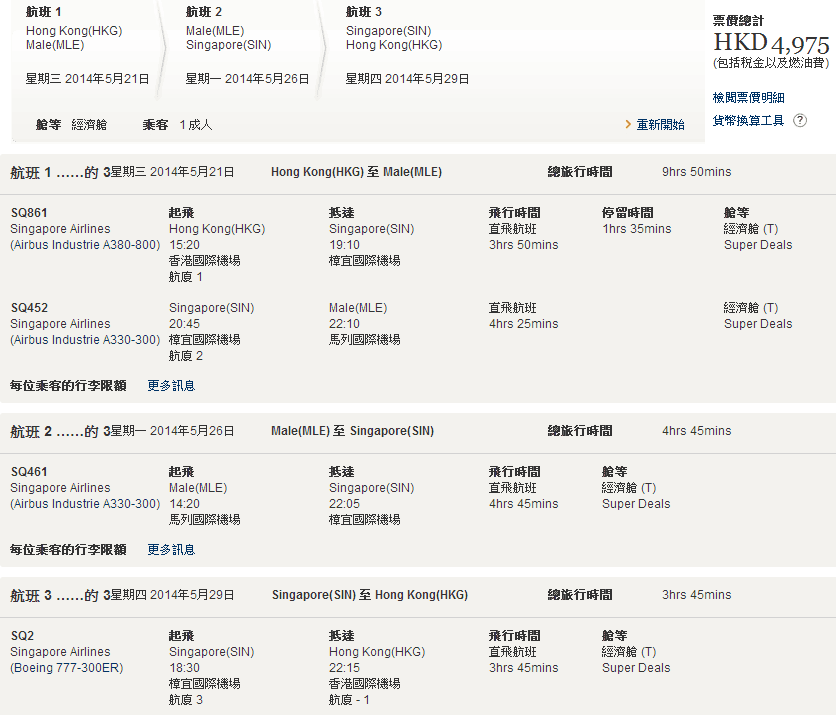Click the HKD 4,975 total fare amount
Viewport: 836px width, 715px height.
point(771,44)
